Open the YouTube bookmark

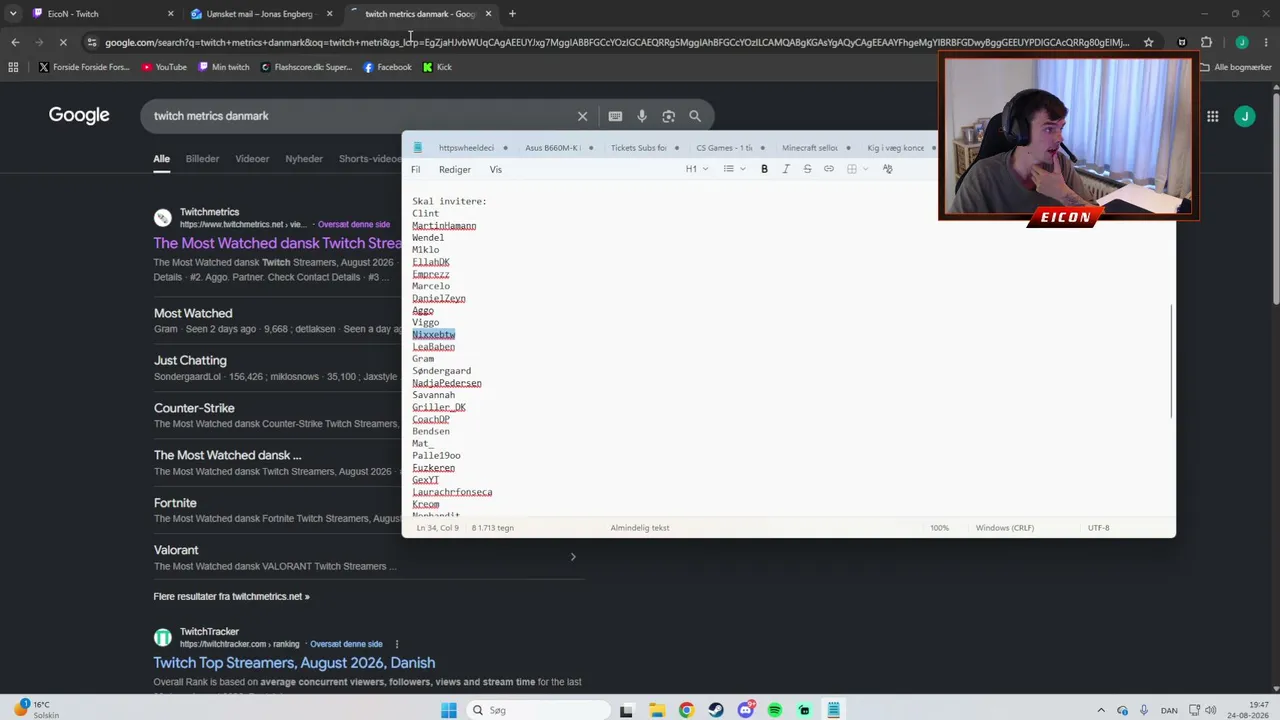click(164, 67)
